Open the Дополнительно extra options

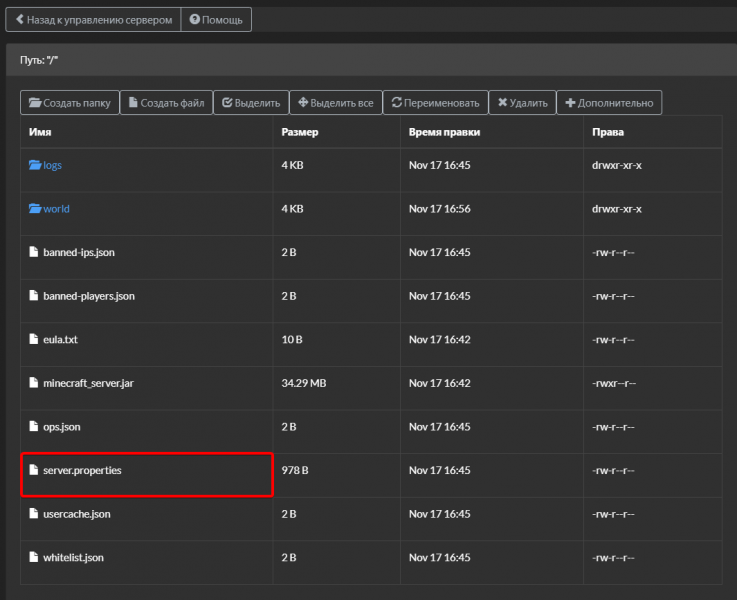pos(609,102)
